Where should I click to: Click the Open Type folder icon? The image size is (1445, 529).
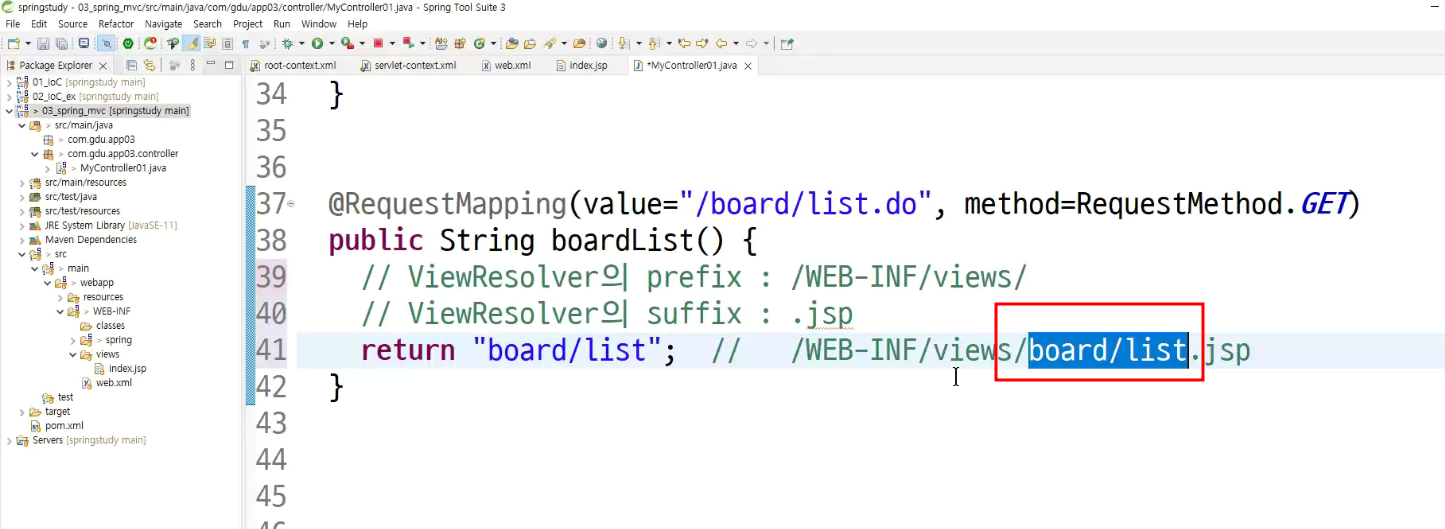coord(512,43)
